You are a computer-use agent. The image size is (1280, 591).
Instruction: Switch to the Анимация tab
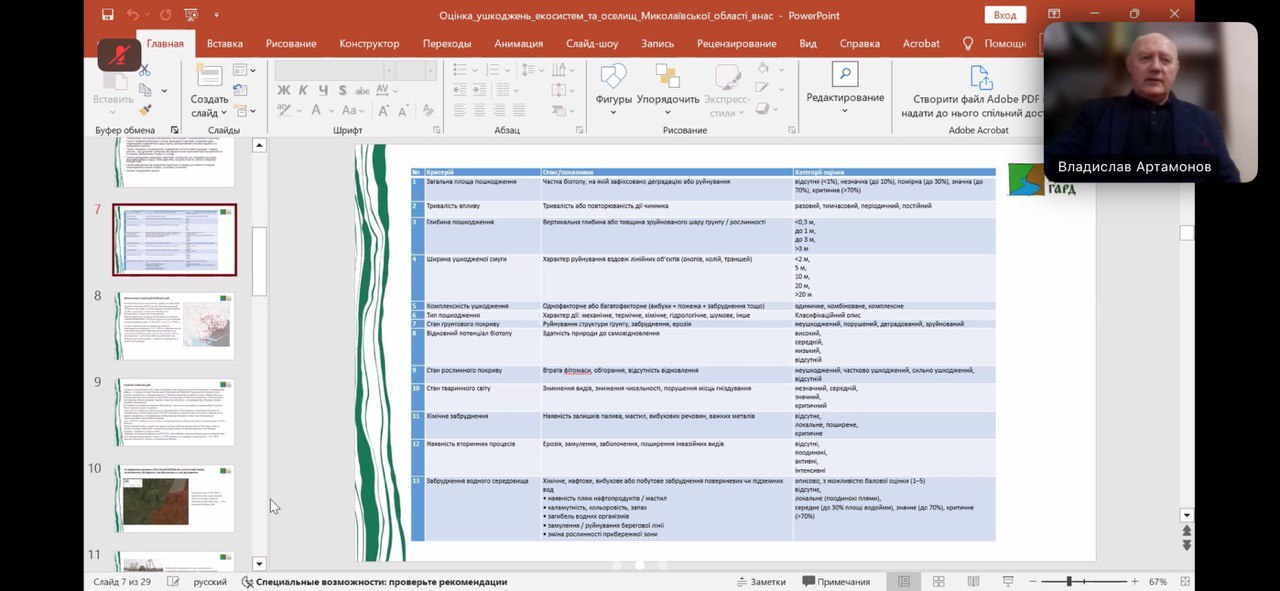coord(518,43)
